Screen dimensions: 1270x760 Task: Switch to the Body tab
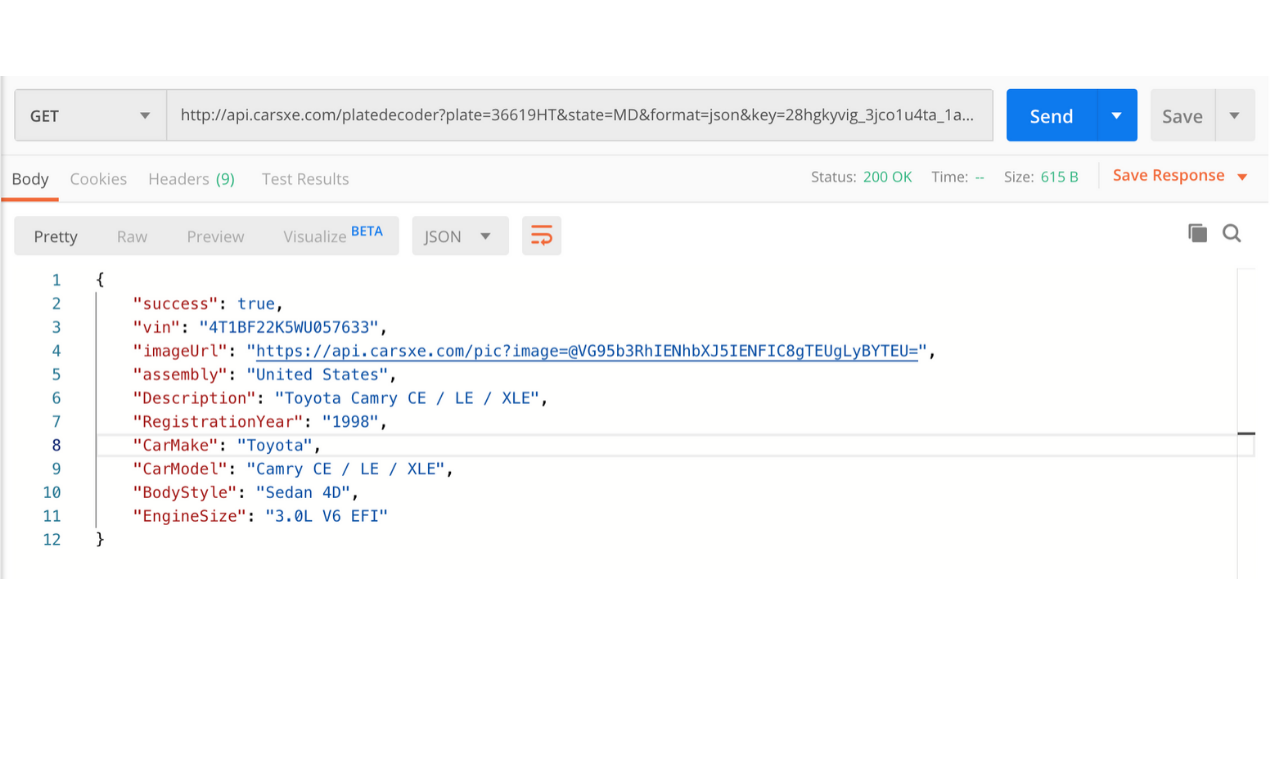30,179
